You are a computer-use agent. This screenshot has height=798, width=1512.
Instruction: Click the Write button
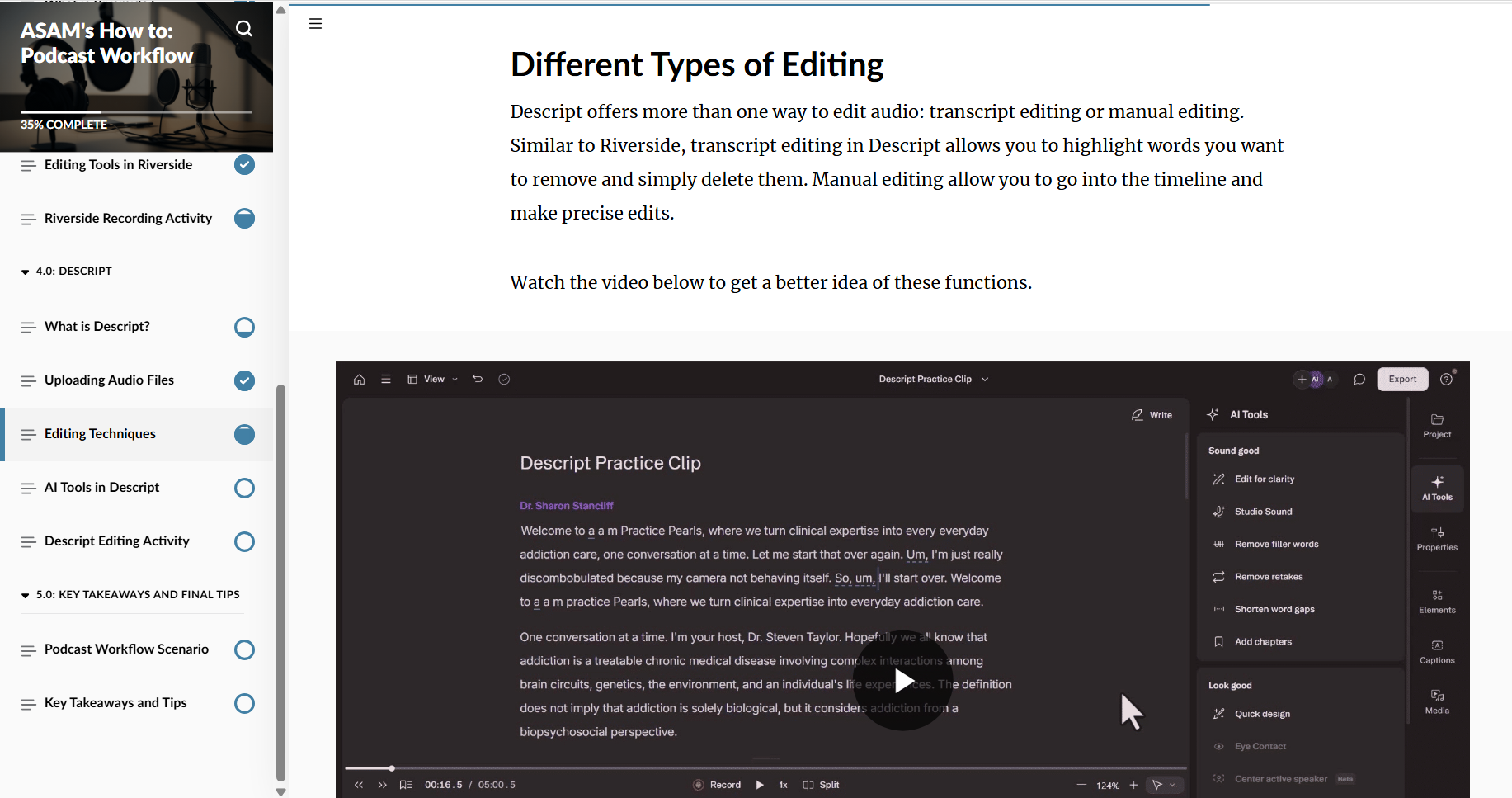[1152, 415]
